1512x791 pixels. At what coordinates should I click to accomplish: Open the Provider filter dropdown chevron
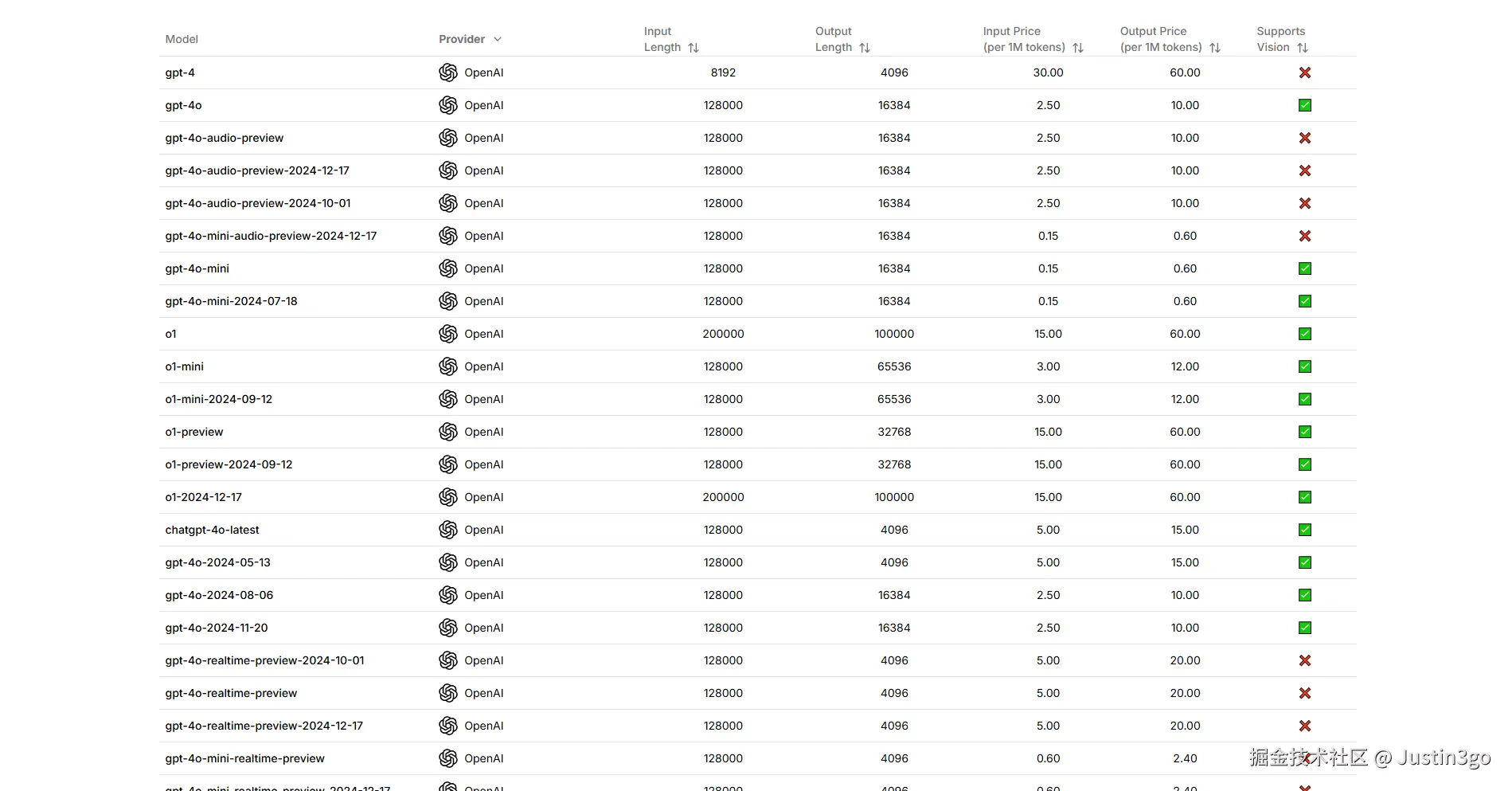498,39
